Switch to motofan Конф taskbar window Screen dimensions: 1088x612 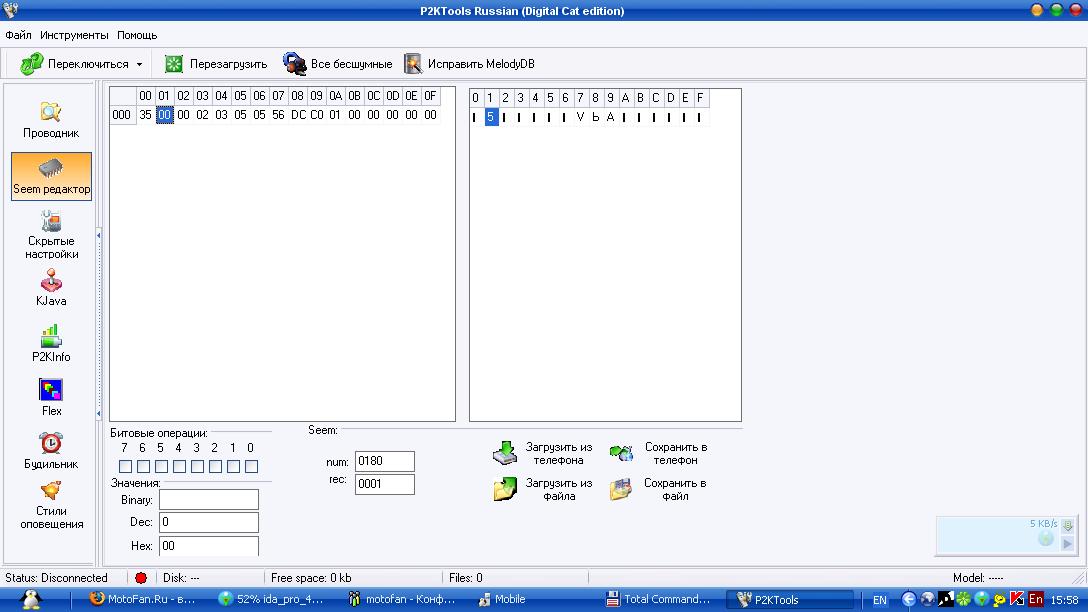click(401, 600)
